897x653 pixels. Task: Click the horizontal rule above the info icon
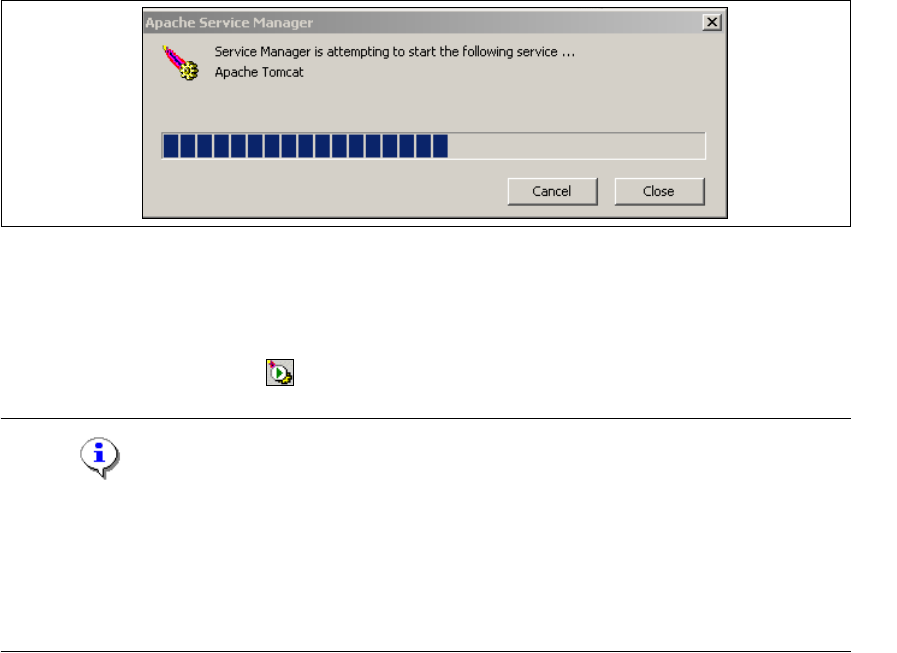426,418
